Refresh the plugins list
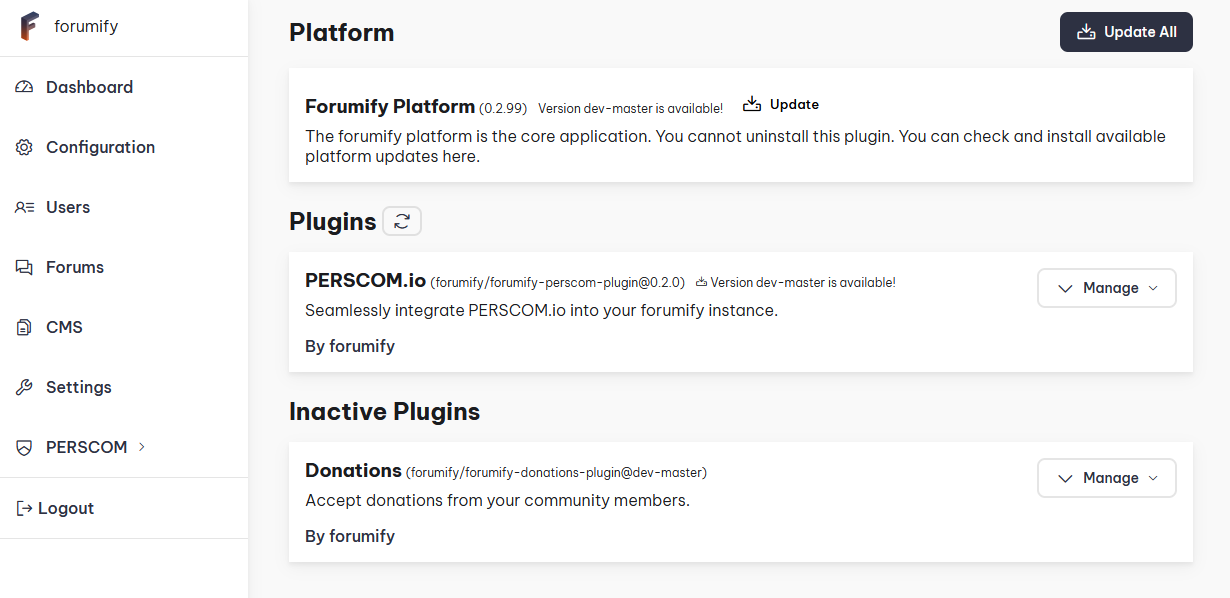This screenshot has height=598, width=1230. click(402, 221)
